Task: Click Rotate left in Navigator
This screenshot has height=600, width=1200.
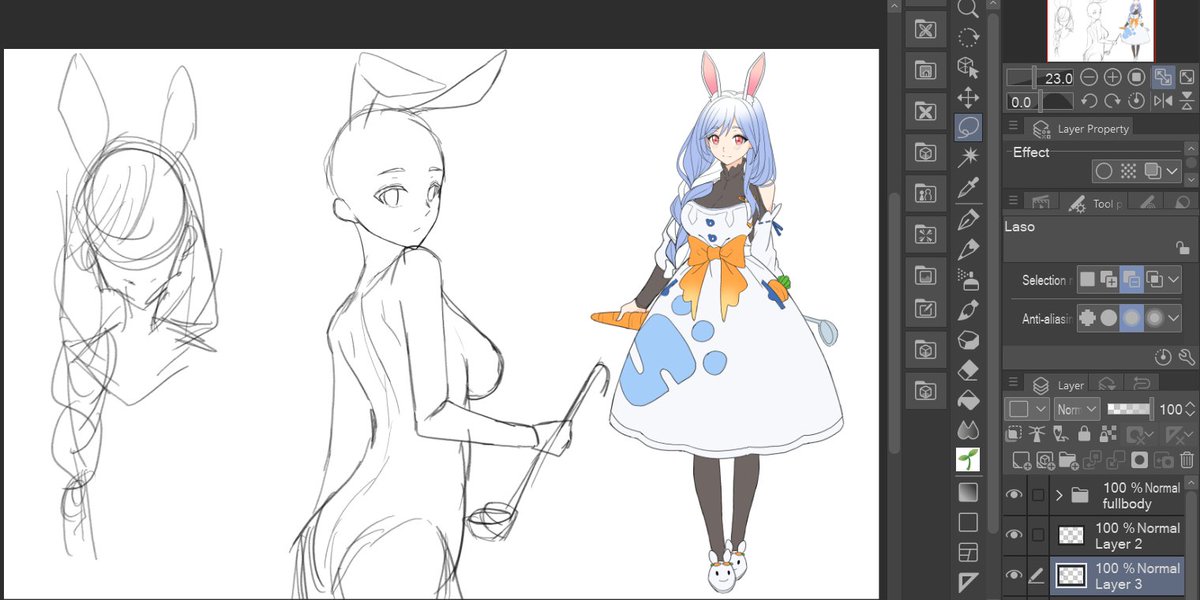Action: [1089, 101]
